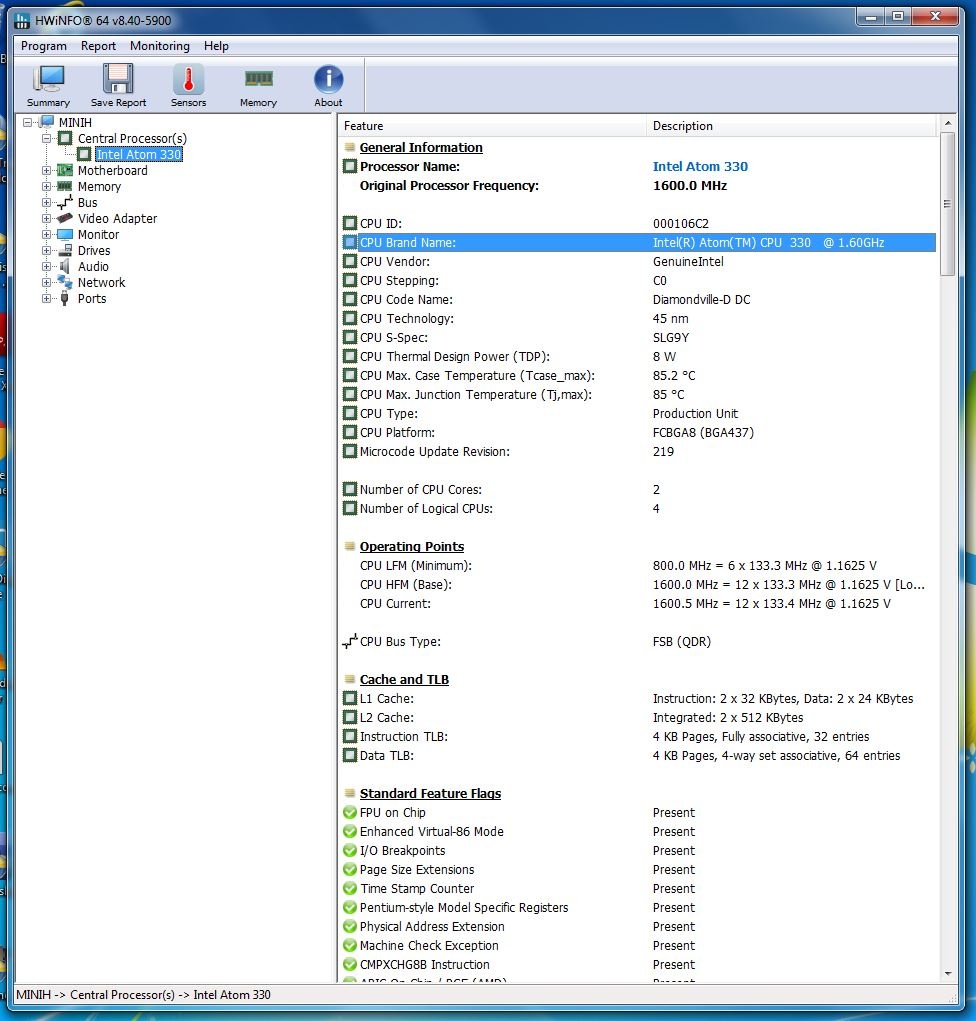The height and width of the screenshot is (1021, 976).
Task: Click the SLG9Y S-Spec value
Action: 671,337
